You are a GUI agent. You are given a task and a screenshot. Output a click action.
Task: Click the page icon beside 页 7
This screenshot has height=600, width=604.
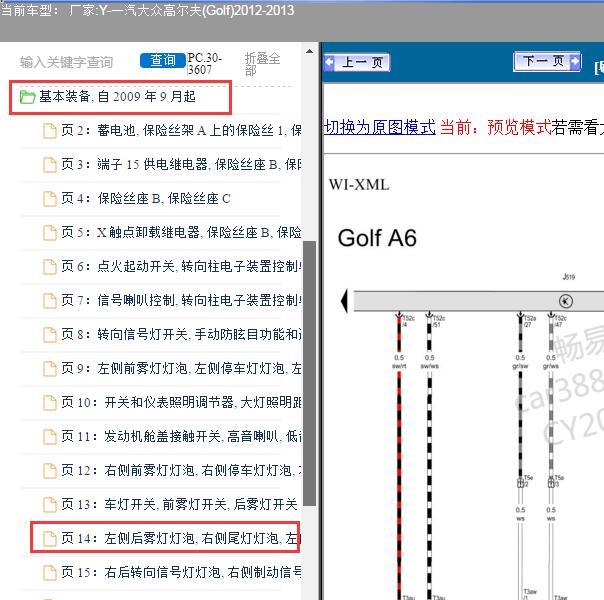pos(50,300)
